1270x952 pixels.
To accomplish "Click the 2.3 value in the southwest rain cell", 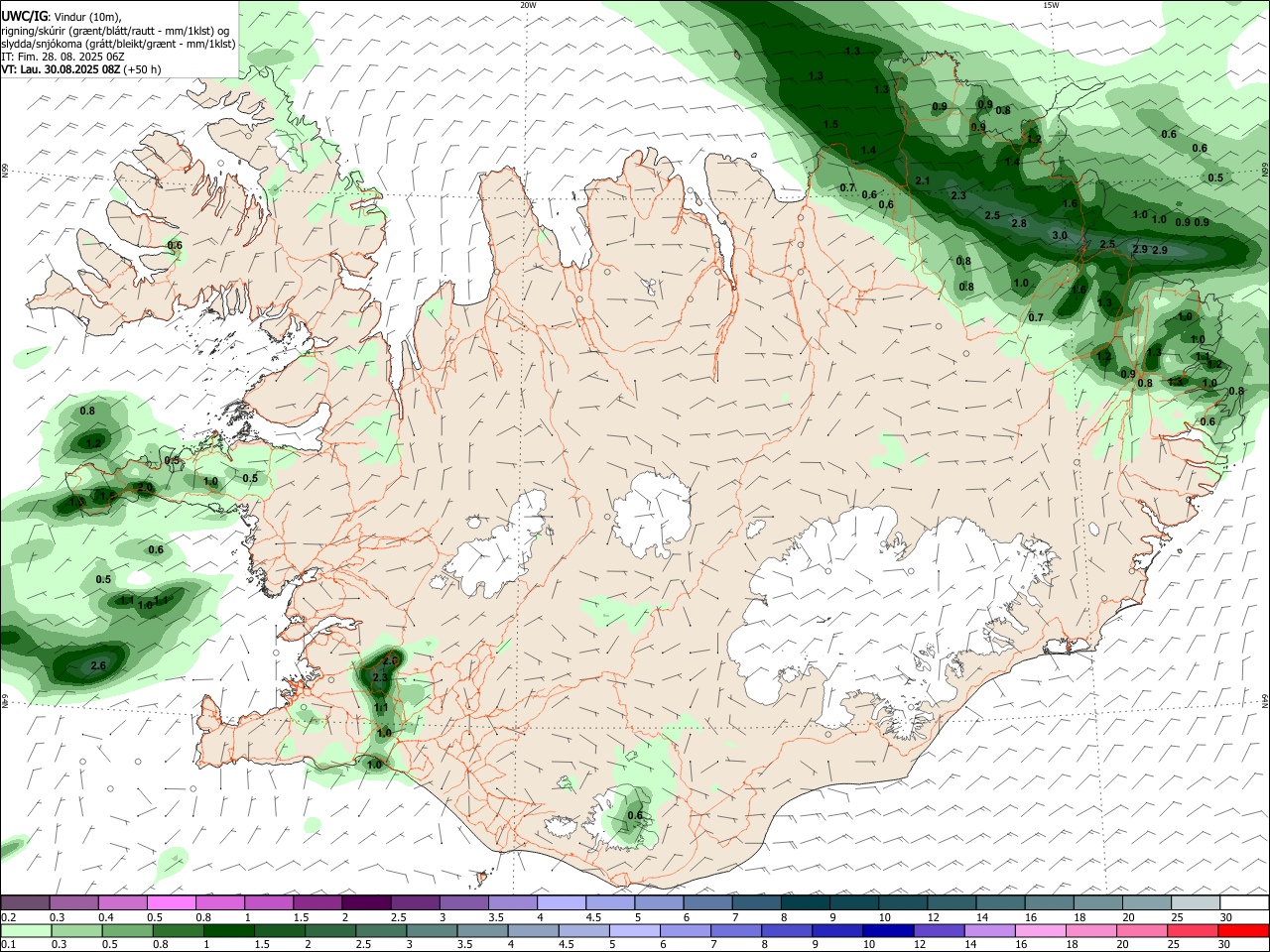I will pyautogui.click(x=380, y=677).
